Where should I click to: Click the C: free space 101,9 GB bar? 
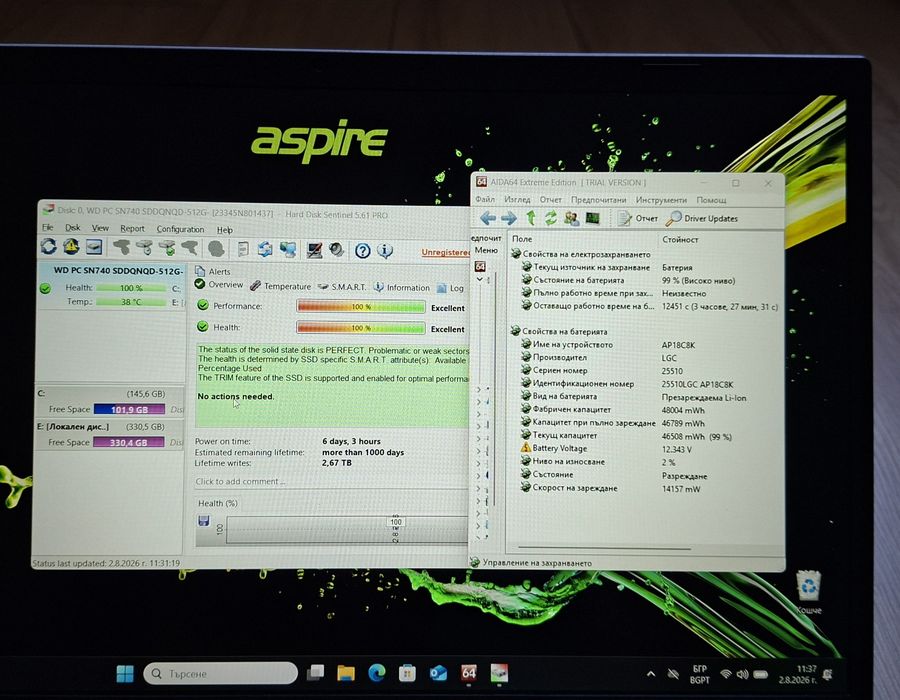[x=129, y=409]
